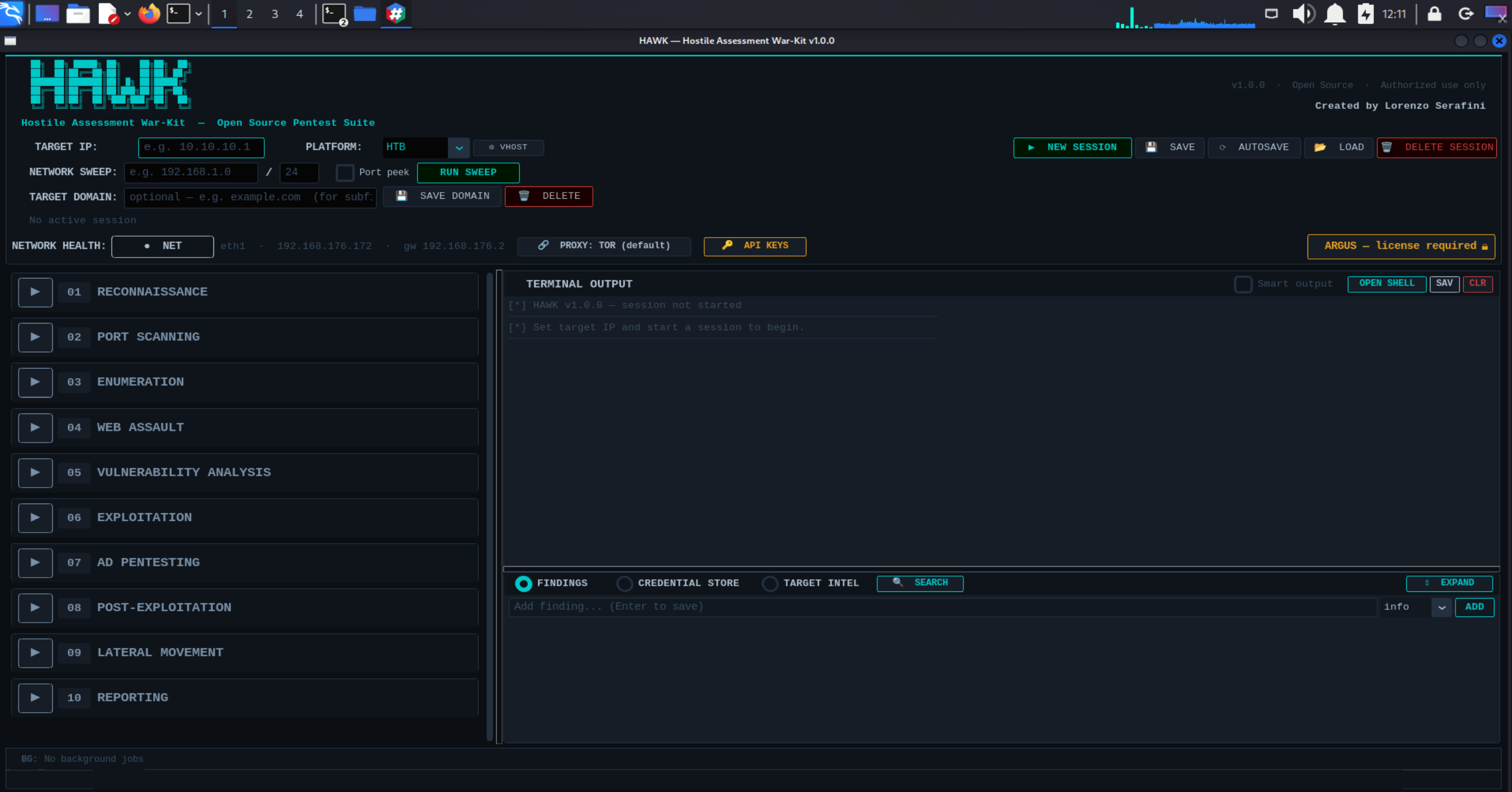Open the API KEYS dialog
1512x792 pixels.
point(755,246)
